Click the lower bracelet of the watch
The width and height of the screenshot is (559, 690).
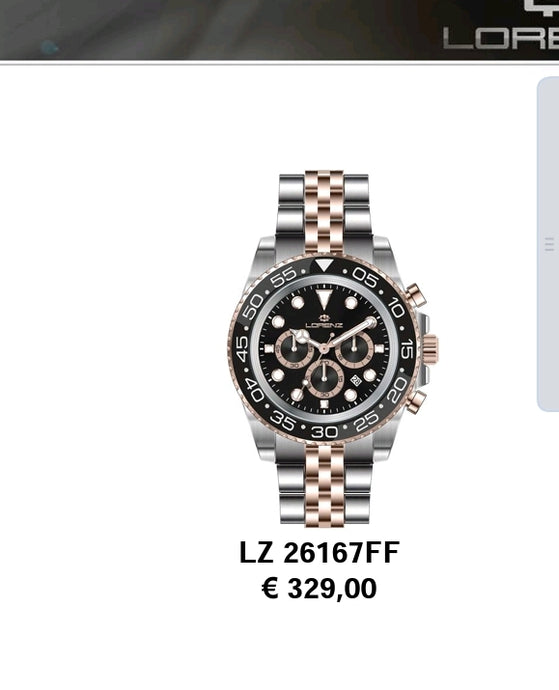coord(324,483)
